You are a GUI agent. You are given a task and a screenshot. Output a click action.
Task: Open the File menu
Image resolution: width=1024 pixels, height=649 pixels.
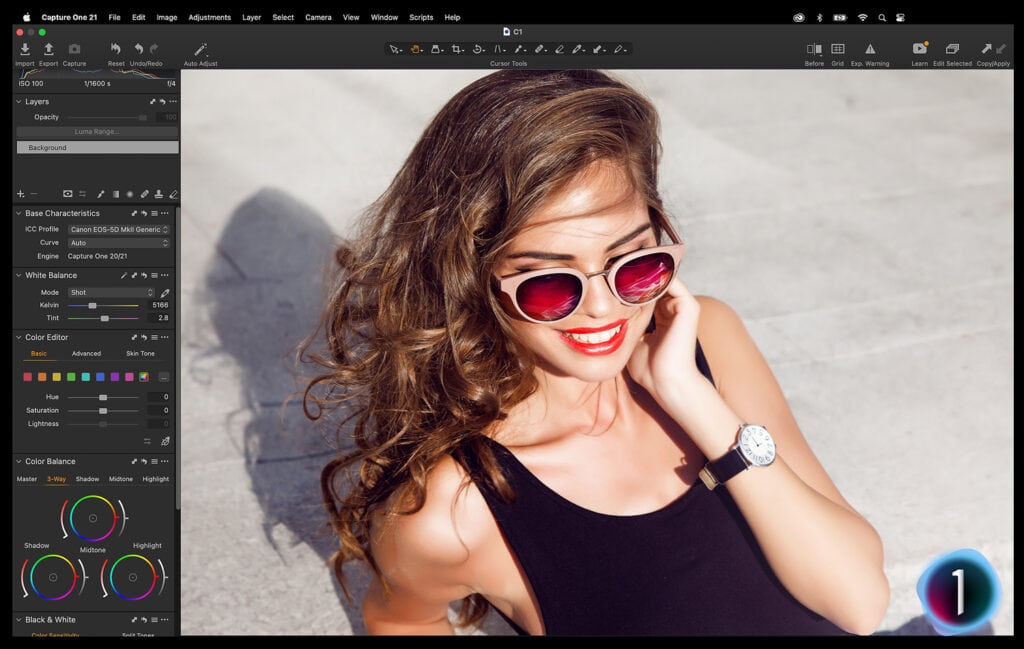114,18
